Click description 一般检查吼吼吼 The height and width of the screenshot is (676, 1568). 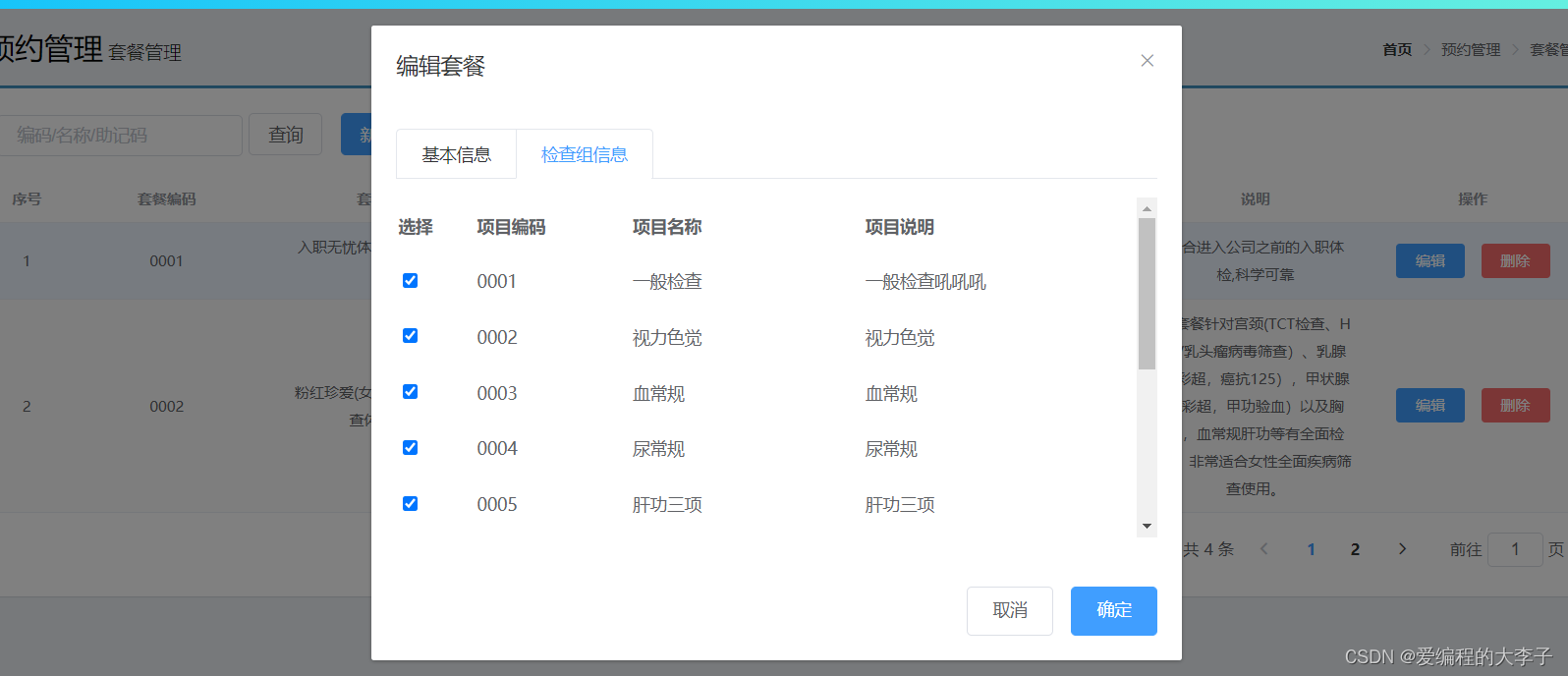925,282
